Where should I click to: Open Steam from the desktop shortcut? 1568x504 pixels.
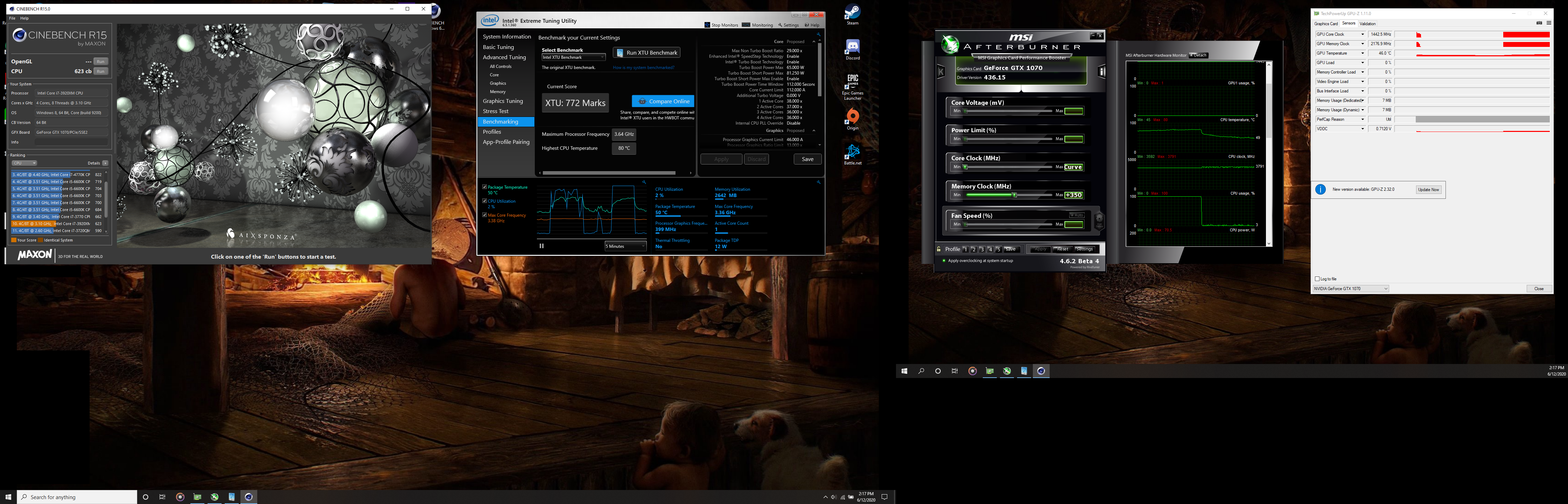852,13
